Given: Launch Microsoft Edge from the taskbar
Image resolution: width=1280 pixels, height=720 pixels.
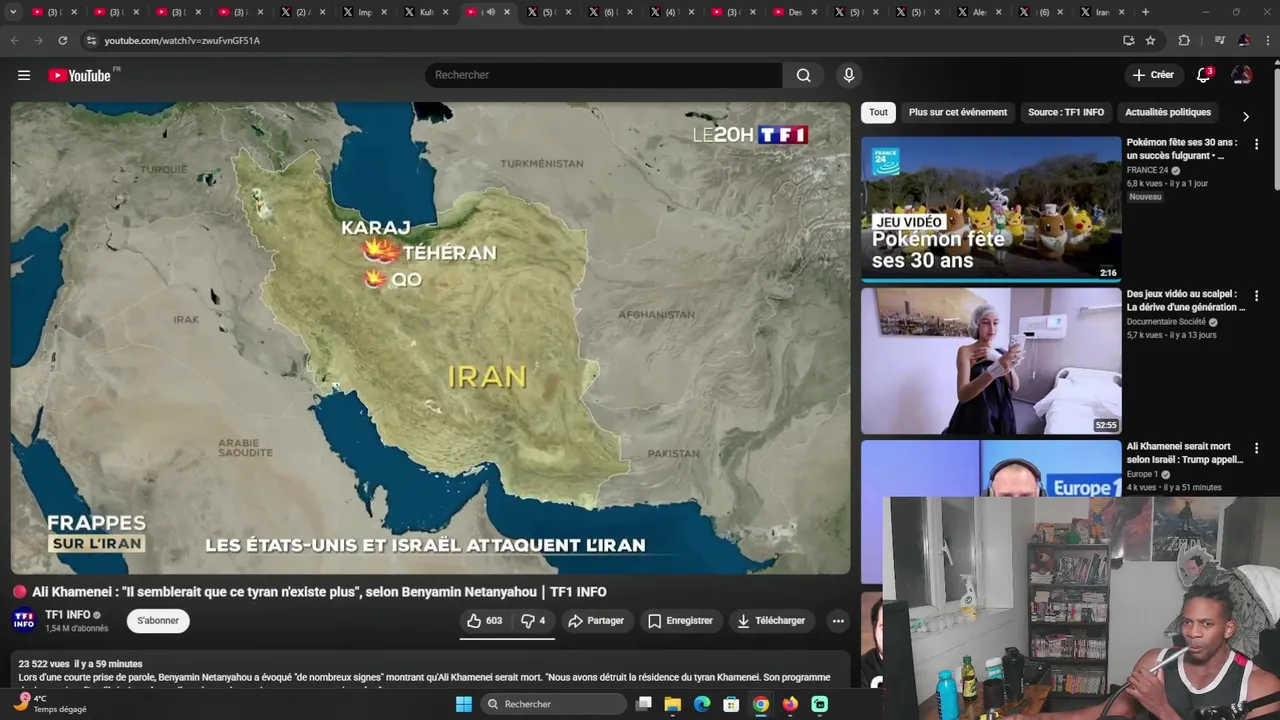Looking at the screenshot, I should pyautogui.click(x=702, y=704).
